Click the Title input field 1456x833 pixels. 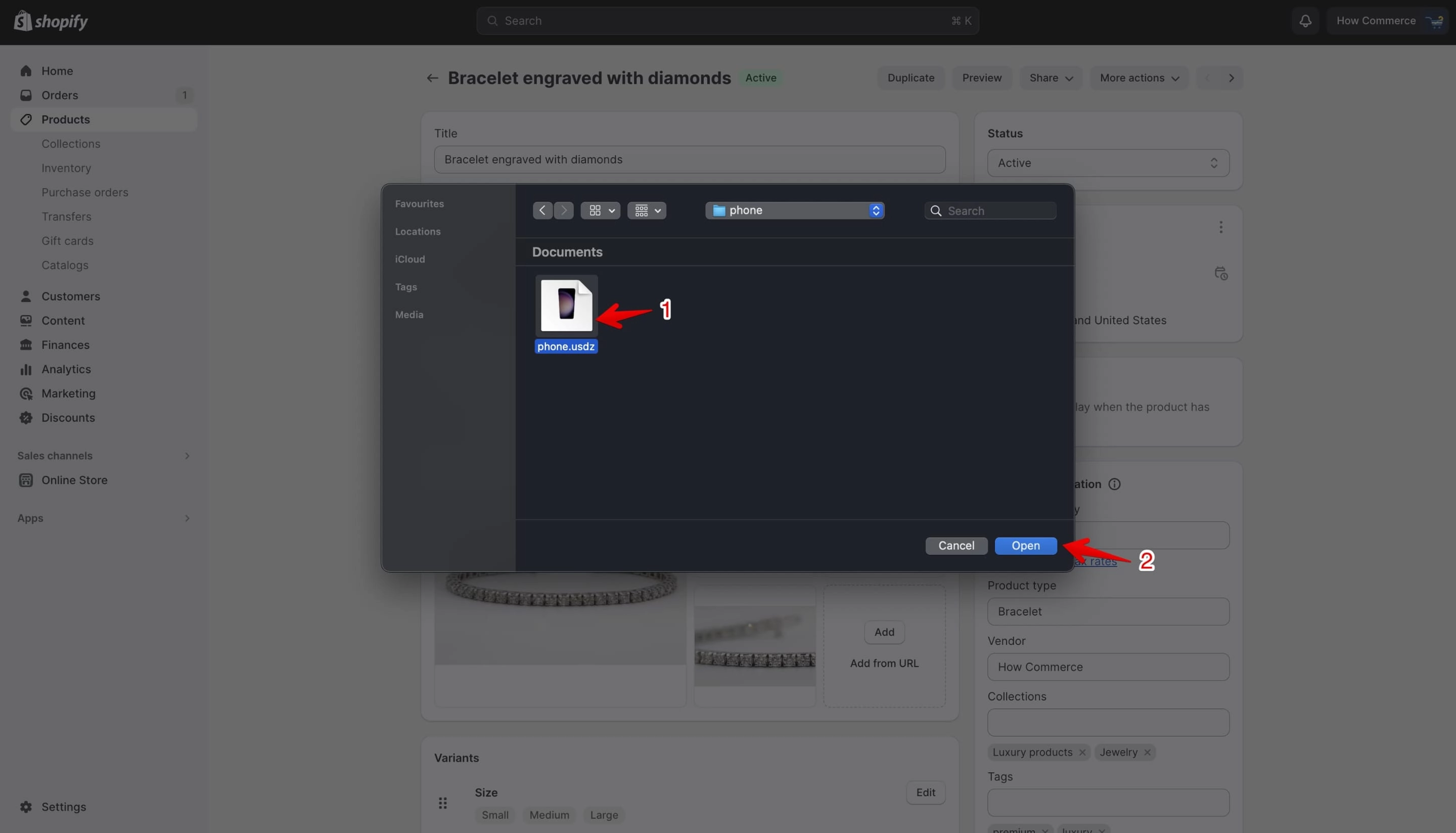coord(689,160)
